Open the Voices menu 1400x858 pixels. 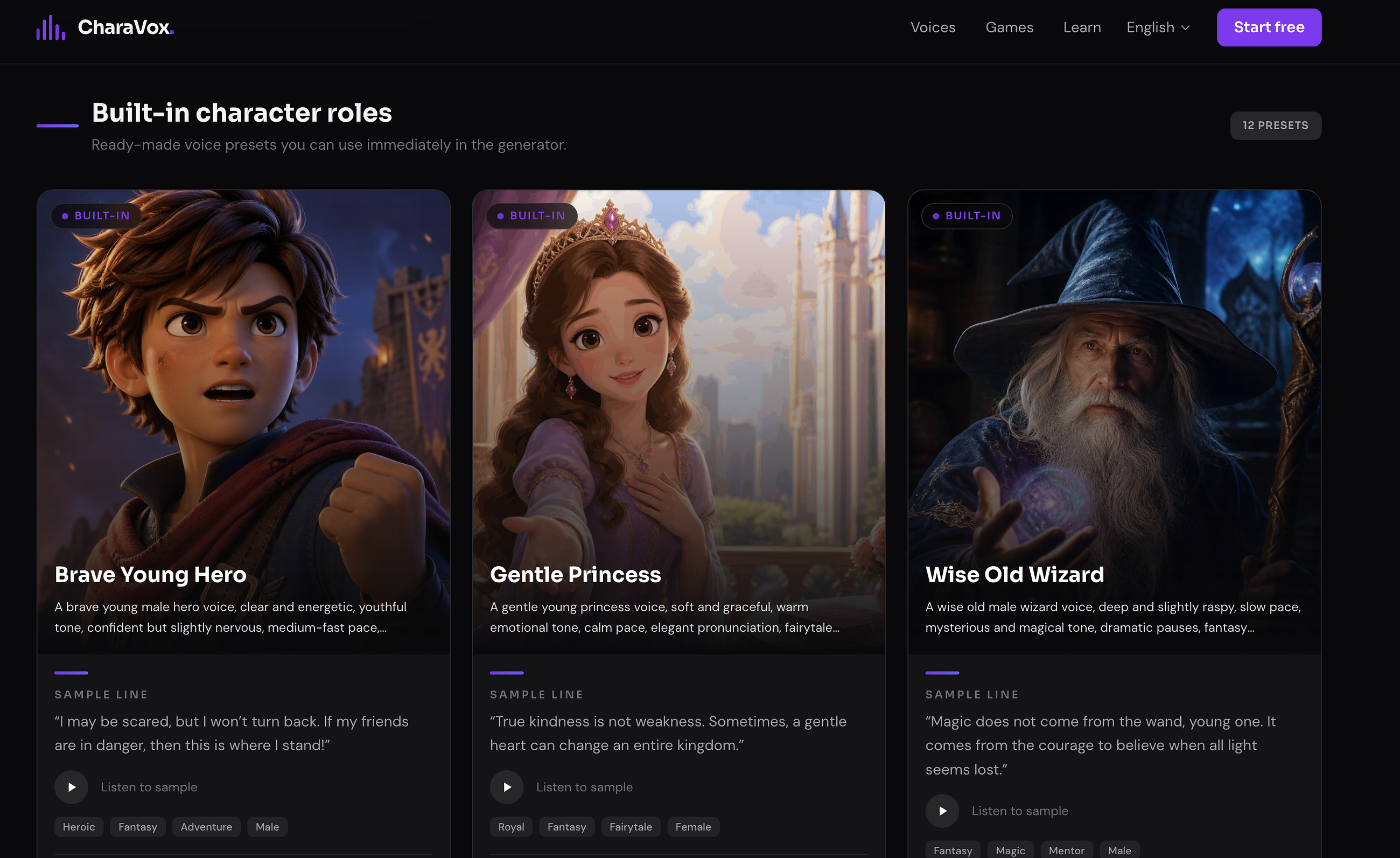[x=933, y=27]
